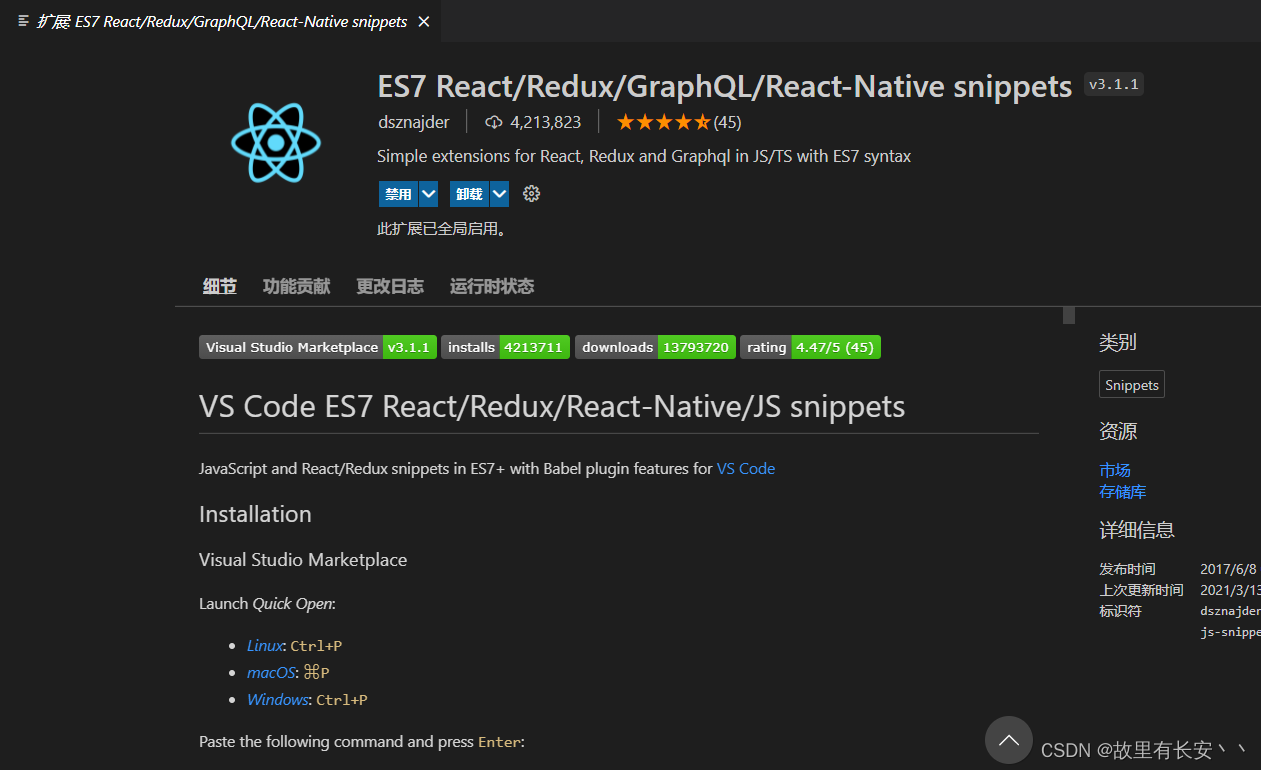The height and width of the screenshot is (770, 1261).
Task: Click the Visual Studio Marketplace v3.1.1 badge
Action: pos(318,347)
